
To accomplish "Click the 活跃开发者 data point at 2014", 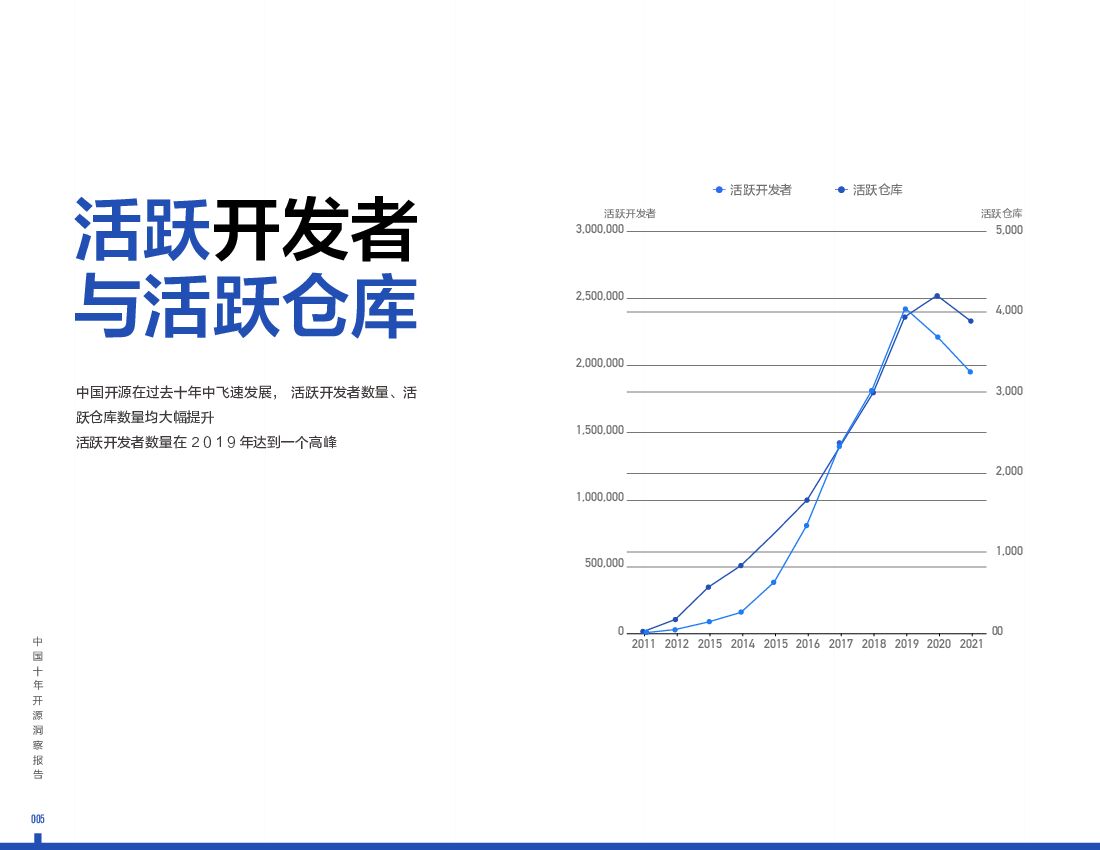I will tap(741, 612).
